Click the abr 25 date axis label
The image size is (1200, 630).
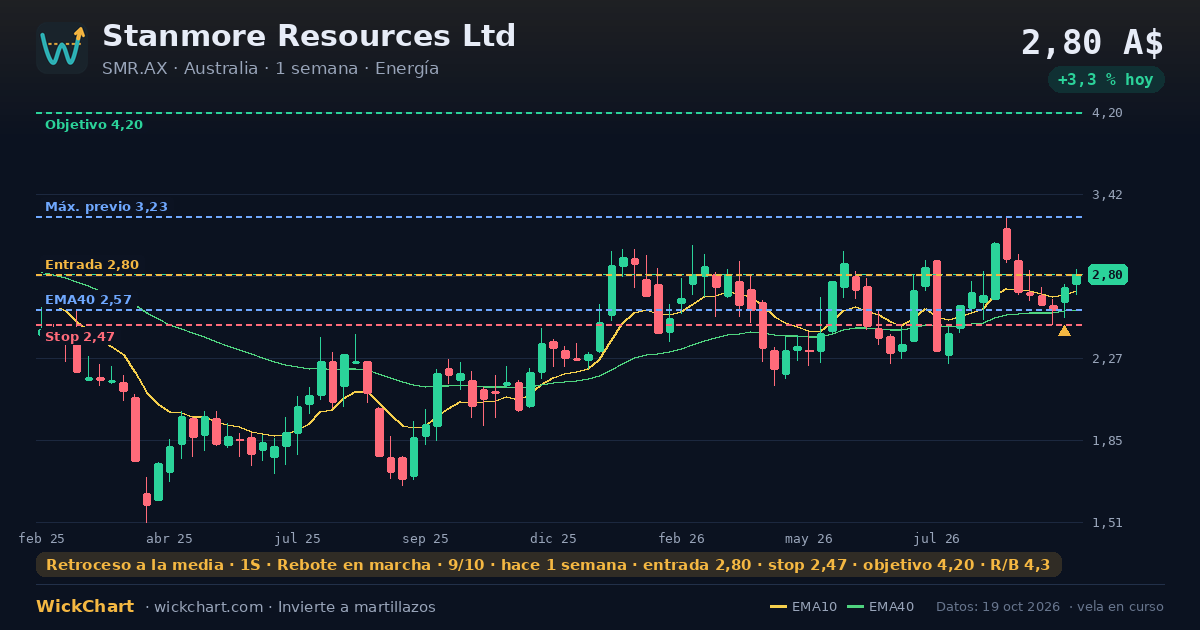tap(170, 538)
